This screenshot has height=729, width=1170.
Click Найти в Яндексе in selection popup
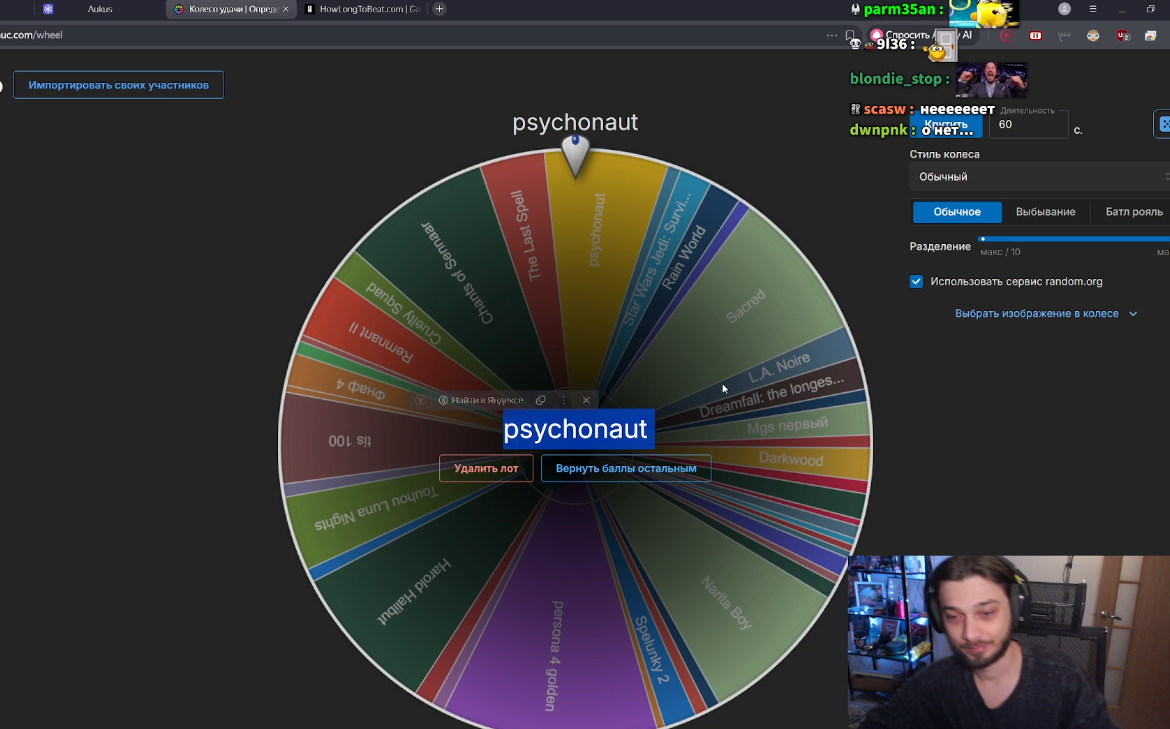click(x=481, y=400)
